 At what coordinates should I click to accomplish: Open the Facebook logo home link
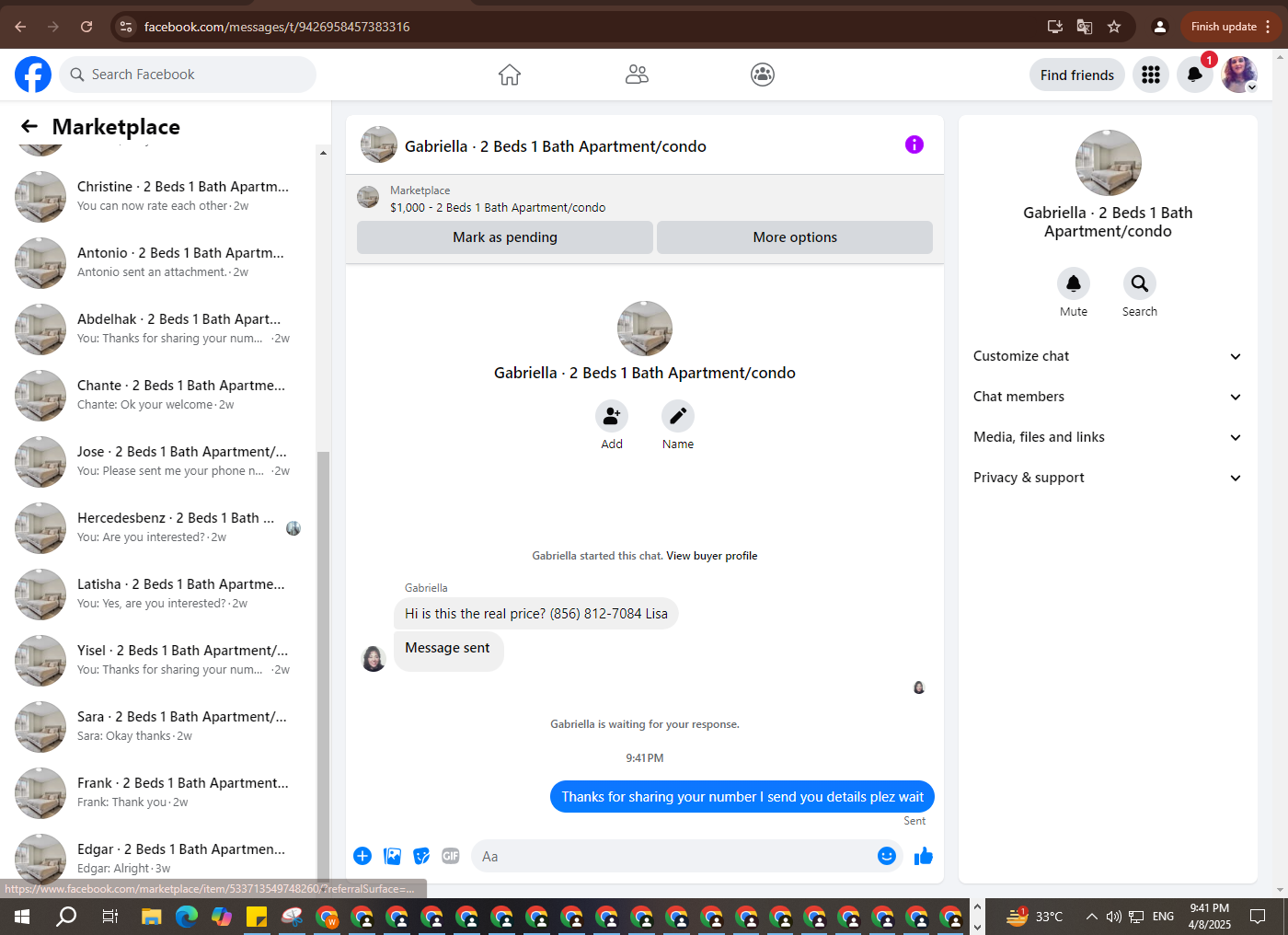click(x=33, y=75)
